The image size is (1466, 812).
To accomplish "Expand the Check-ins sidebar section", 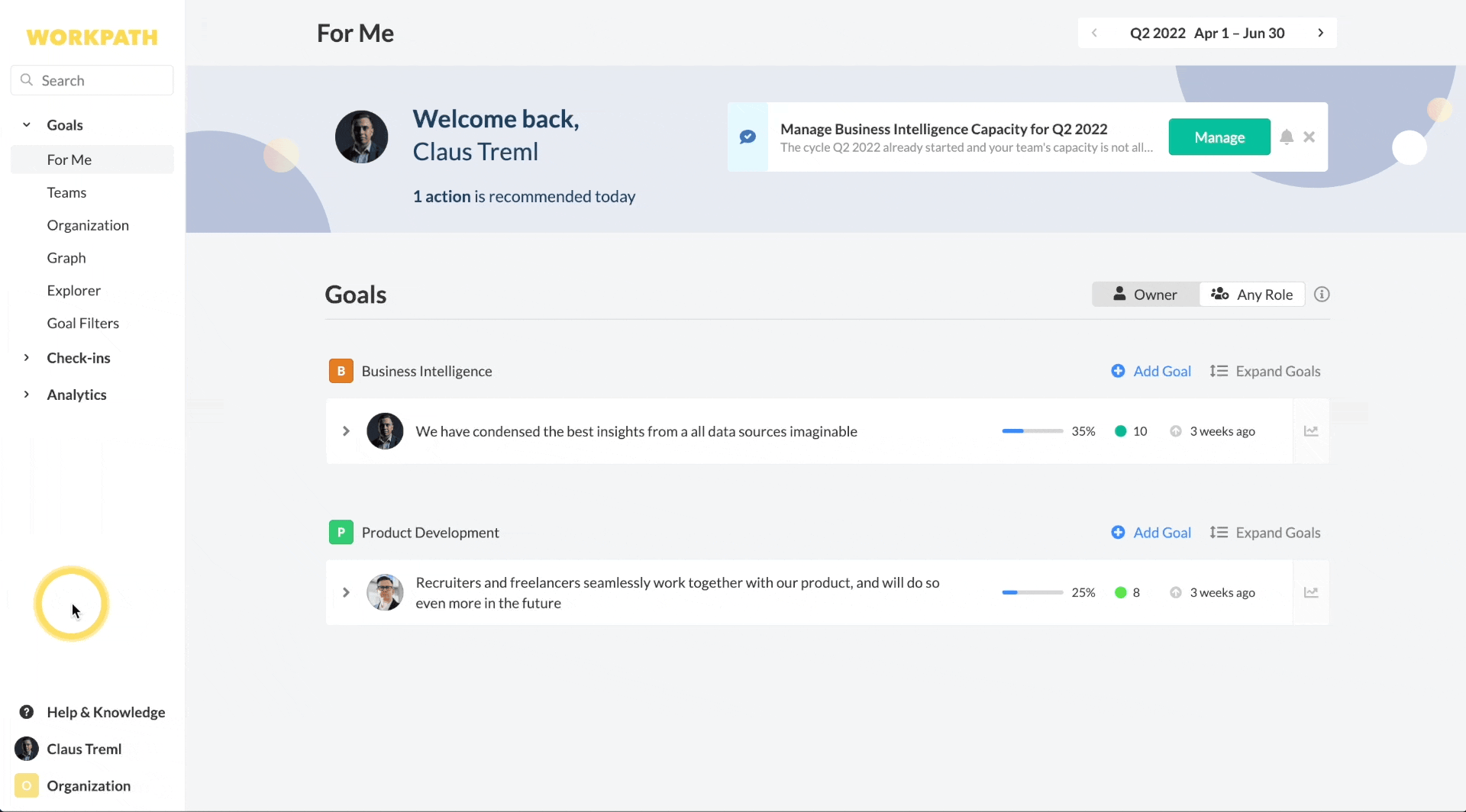I will click(x=27, y=358).
